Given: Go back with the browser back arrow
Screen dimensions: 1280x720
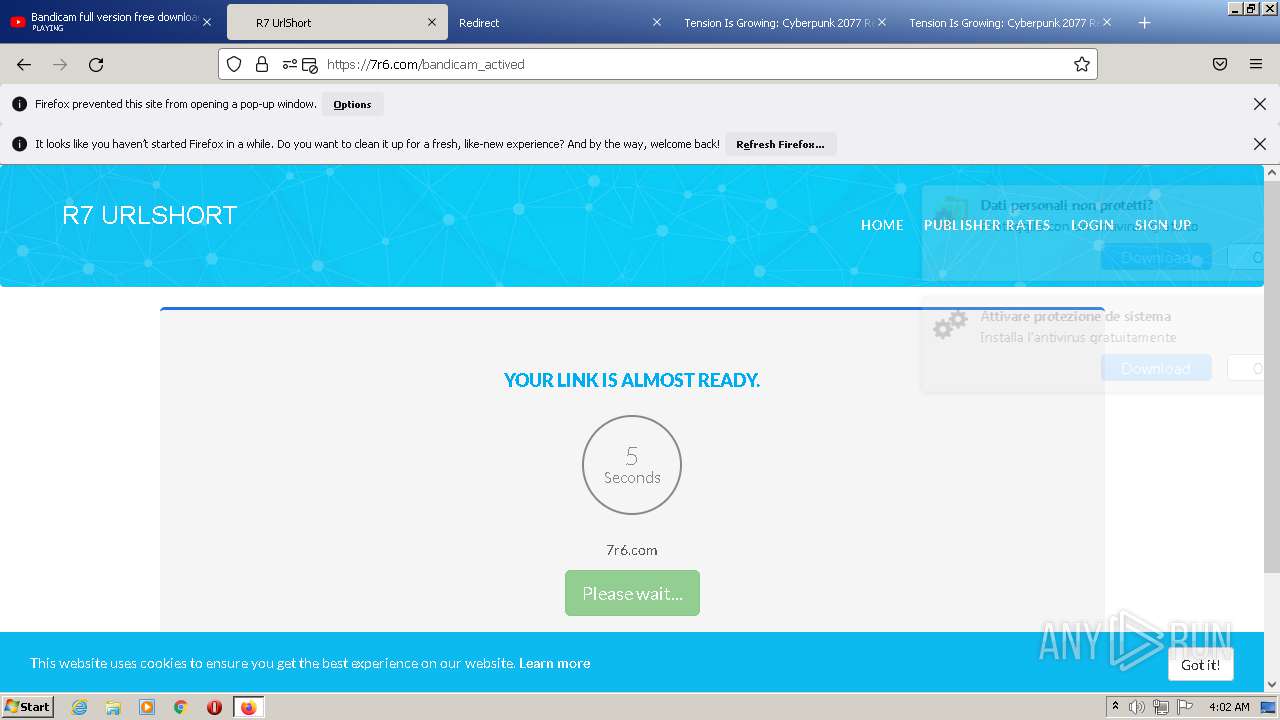Looking at the screenshot, I should 24,64.
